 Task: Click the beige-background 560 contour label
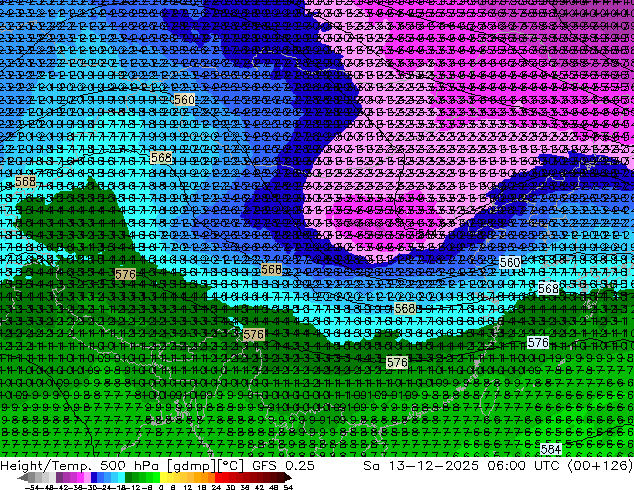(x=184, y=99)
